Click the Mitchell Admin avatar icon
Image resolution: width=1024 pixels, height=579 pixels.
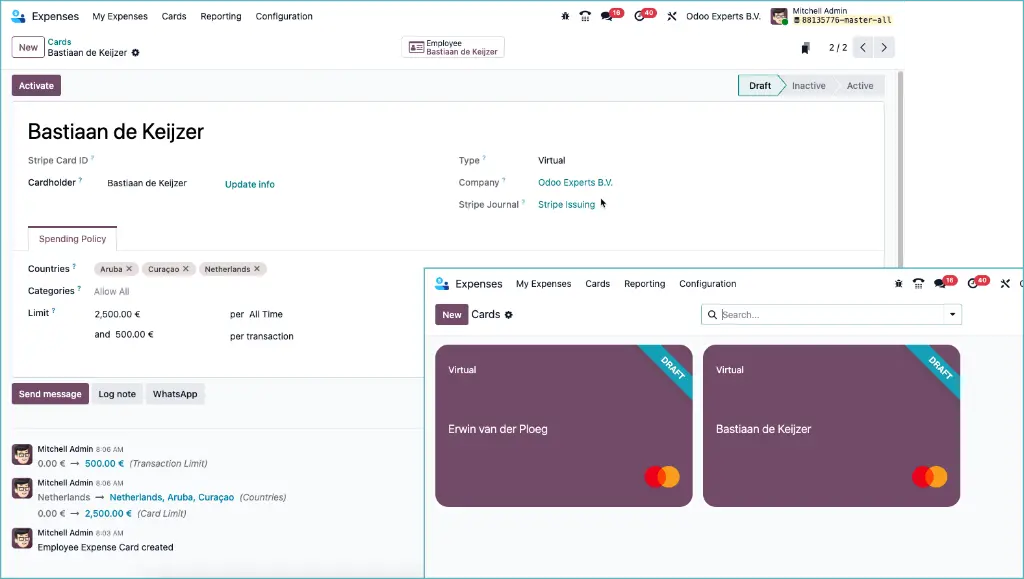coord(778,17)
